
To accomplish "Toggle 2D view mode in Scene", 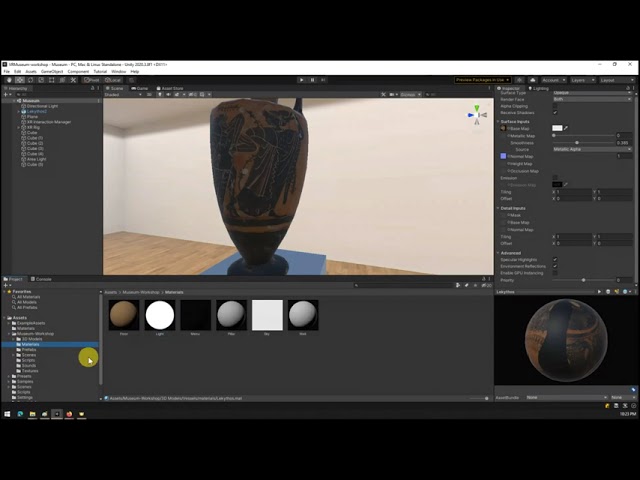I will pyautogui.click(x=149, y=95).
